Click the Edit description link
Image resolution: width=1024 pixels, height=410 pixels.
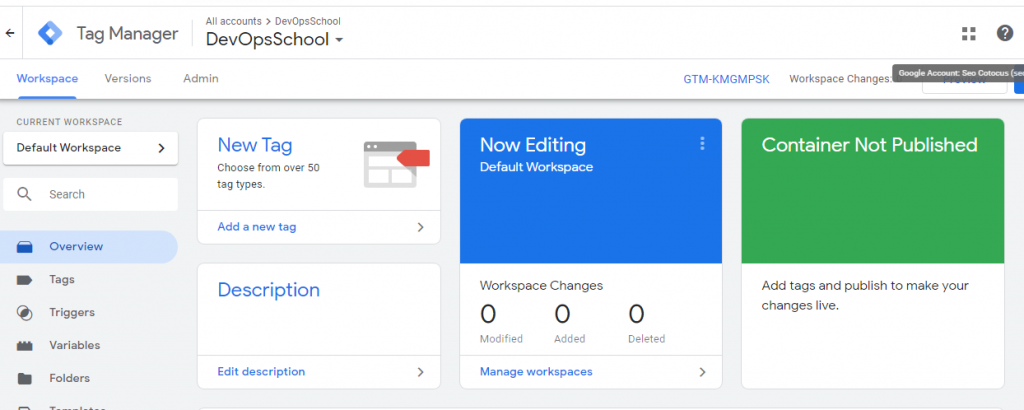(x=261, y=372)
